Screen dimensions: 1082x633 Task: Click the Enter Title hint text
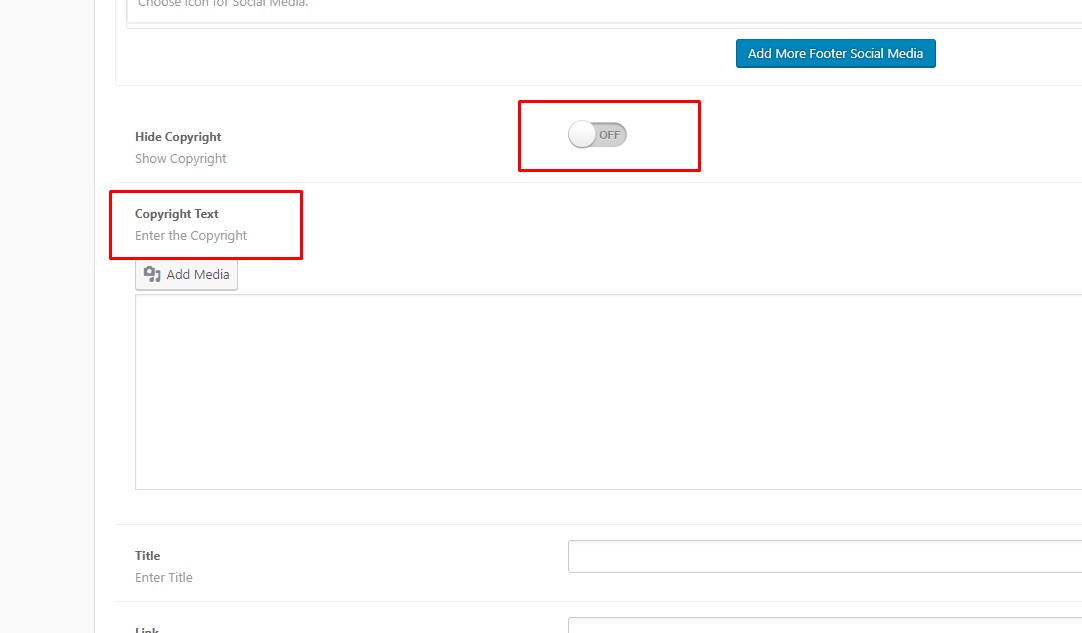pos(164,578)
